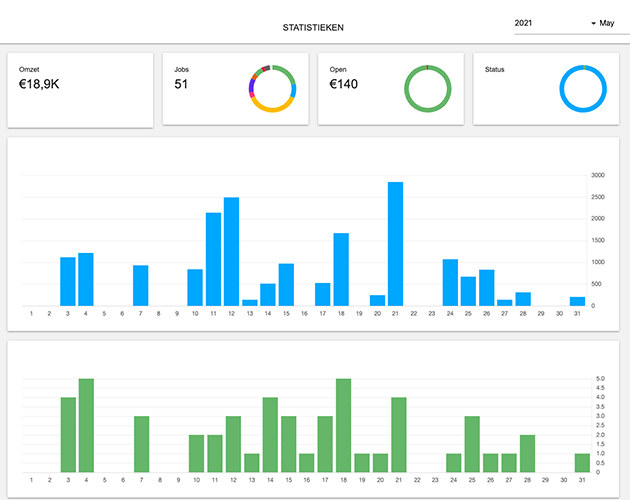Open the May month selector
This screenshot has height=500, width=630.
pyautogui.click(x=607, y=23)
